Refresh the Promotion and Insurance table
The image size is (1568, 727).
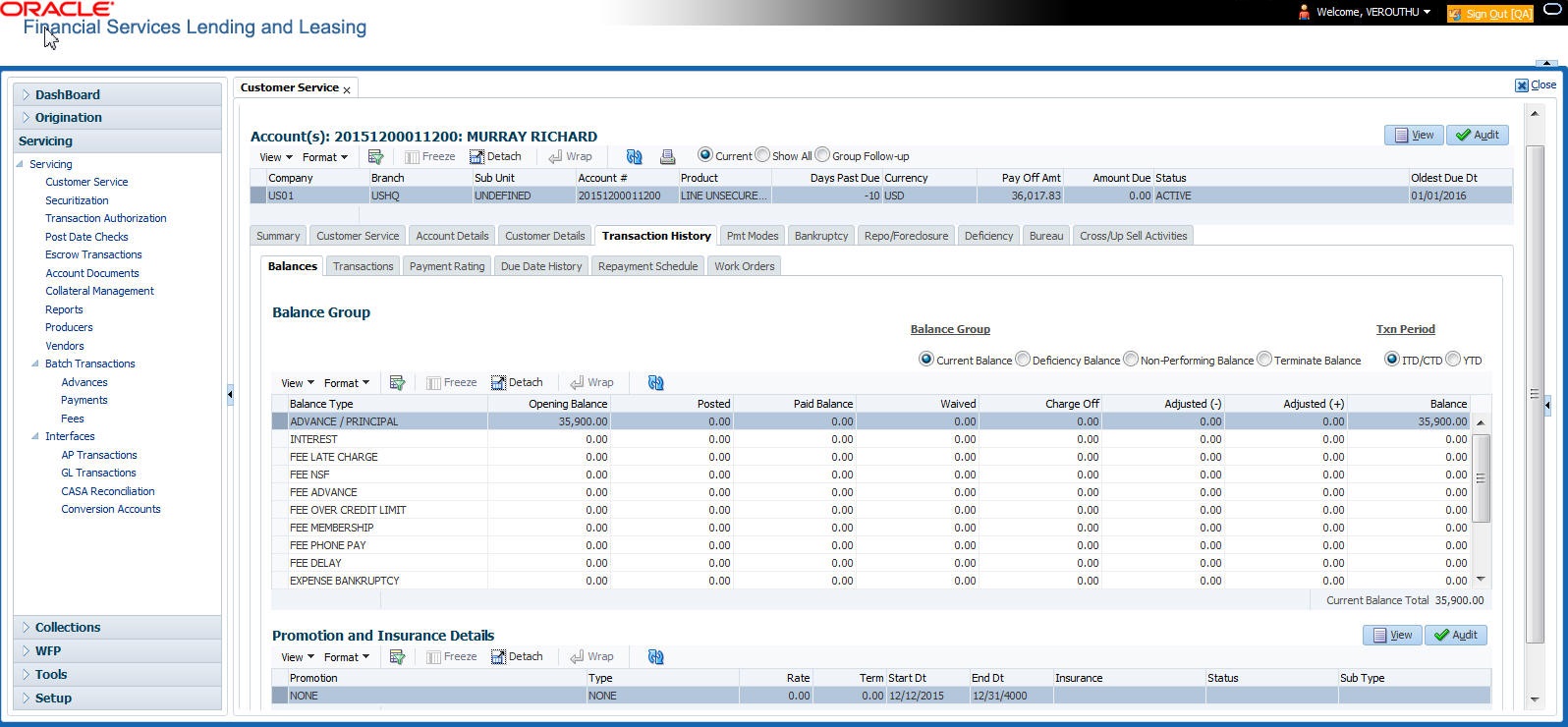pos(655,656)
